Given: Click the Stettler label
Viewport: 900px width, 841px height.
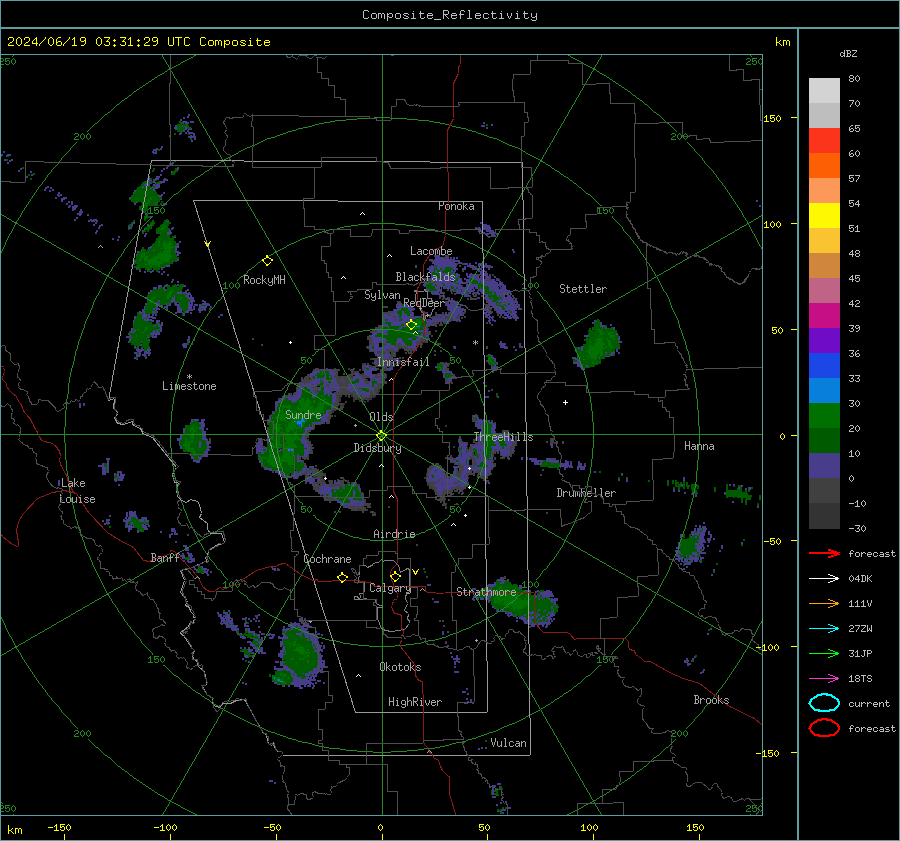Looking at the screenshot, I should click(x=583, y=289).
